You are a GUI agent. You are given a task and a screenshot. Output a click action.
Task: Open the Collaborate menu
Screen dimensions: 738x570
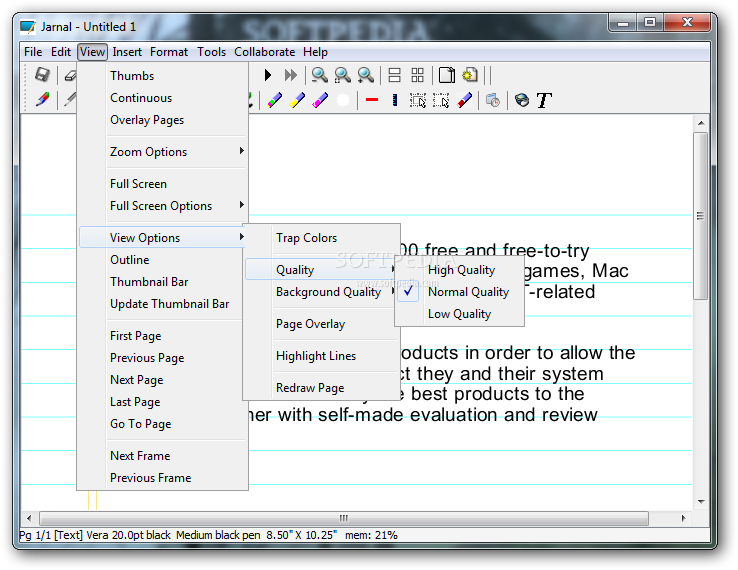[265, 52]
